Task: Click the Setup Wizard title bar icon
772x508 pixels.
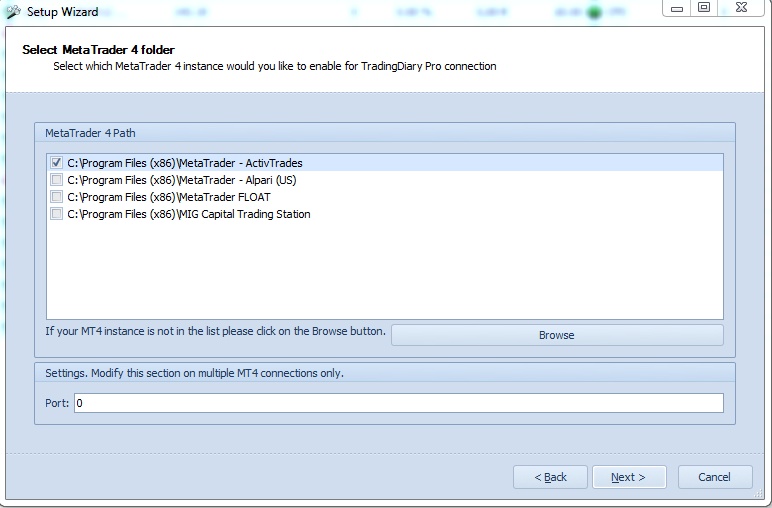Action: [13, 11]
